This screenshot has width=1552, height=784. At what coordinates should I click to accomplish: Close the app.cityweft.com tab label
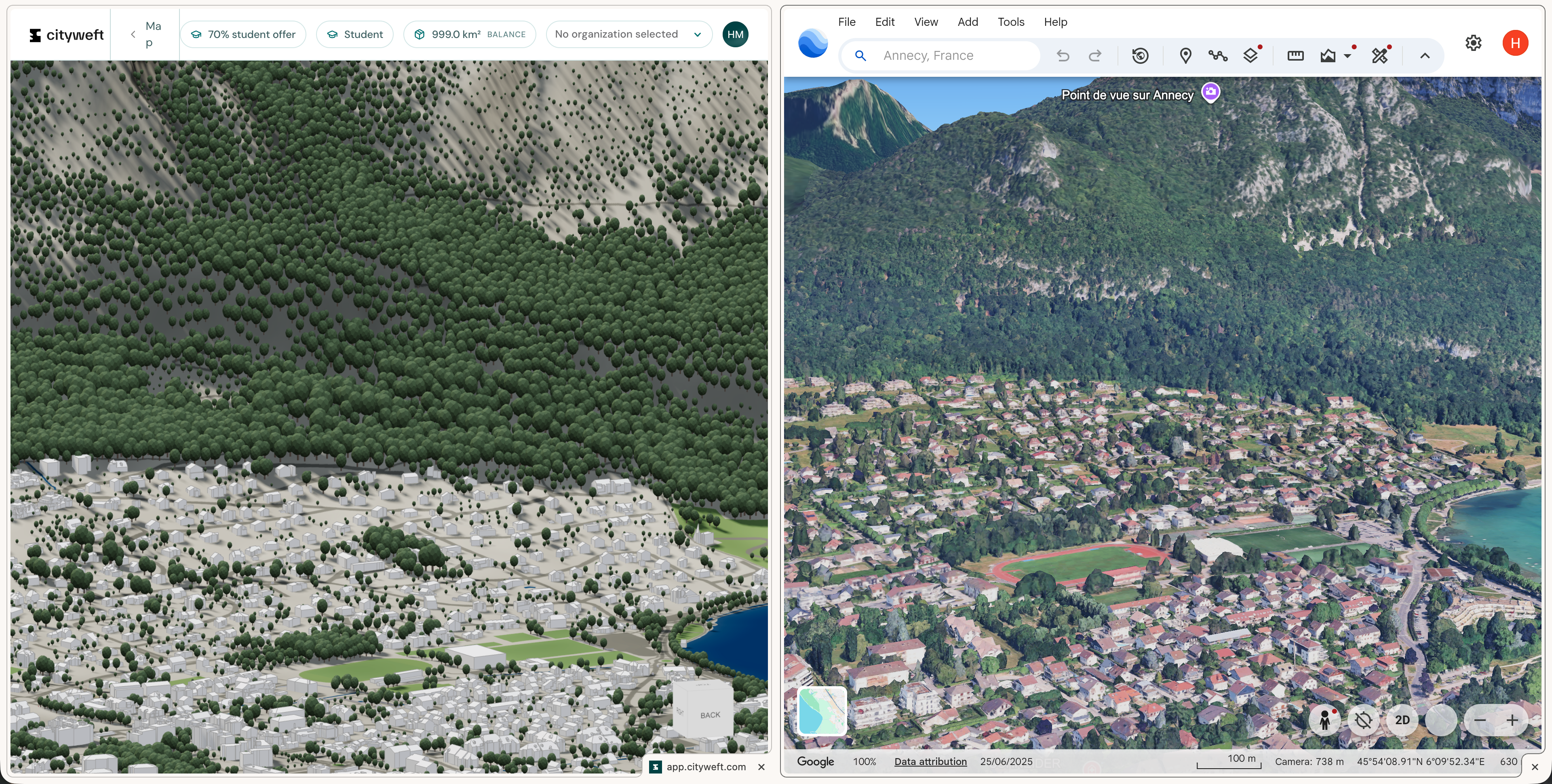point(761,767)
